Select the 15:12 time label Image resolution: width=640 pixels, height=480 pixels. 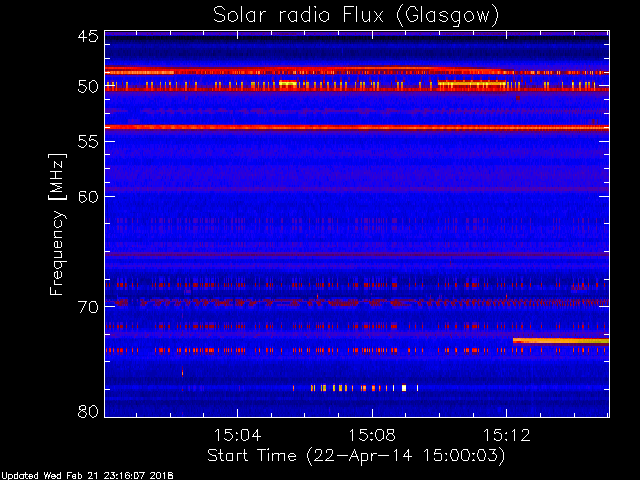[x=507, y=435]
